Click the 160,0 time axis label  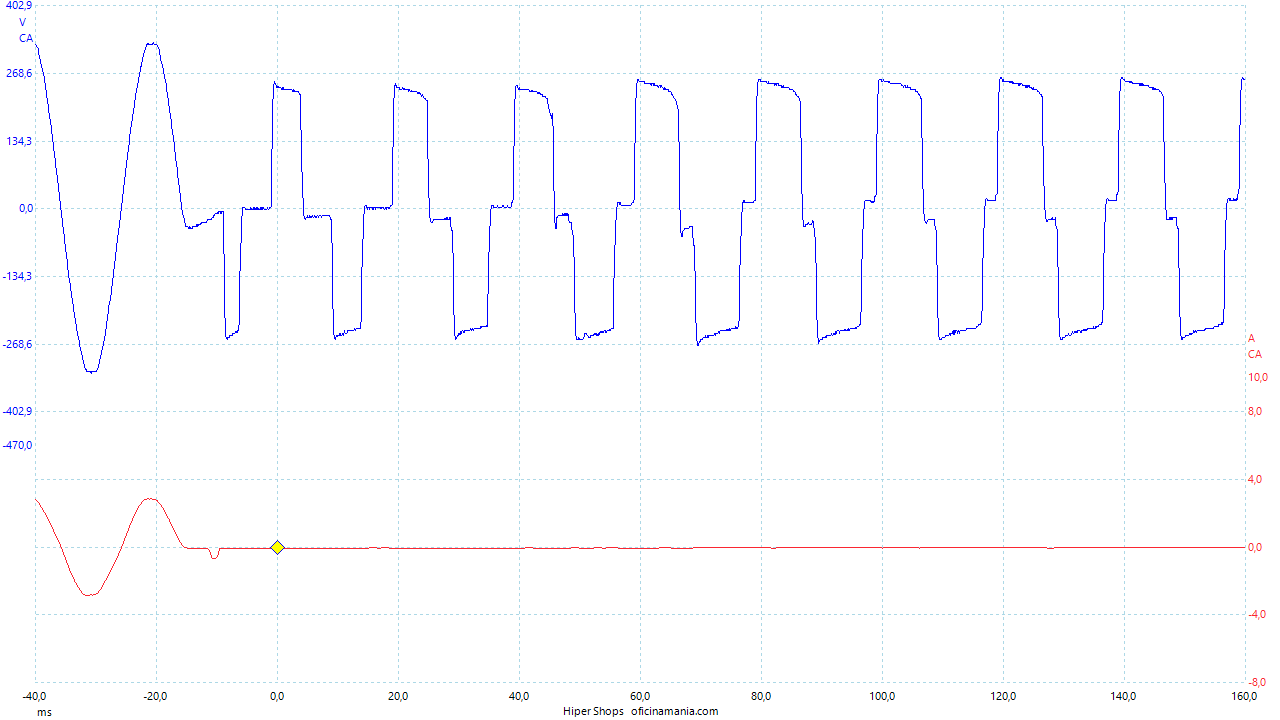pyautogui.click(x=1244, y=696)
